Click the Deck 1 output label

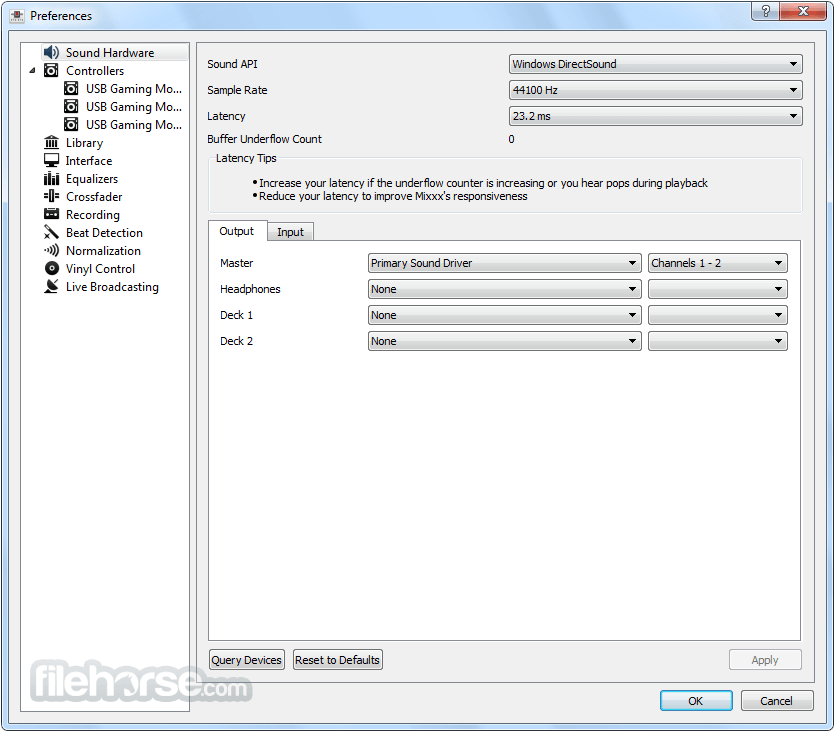tap(236, 315)
